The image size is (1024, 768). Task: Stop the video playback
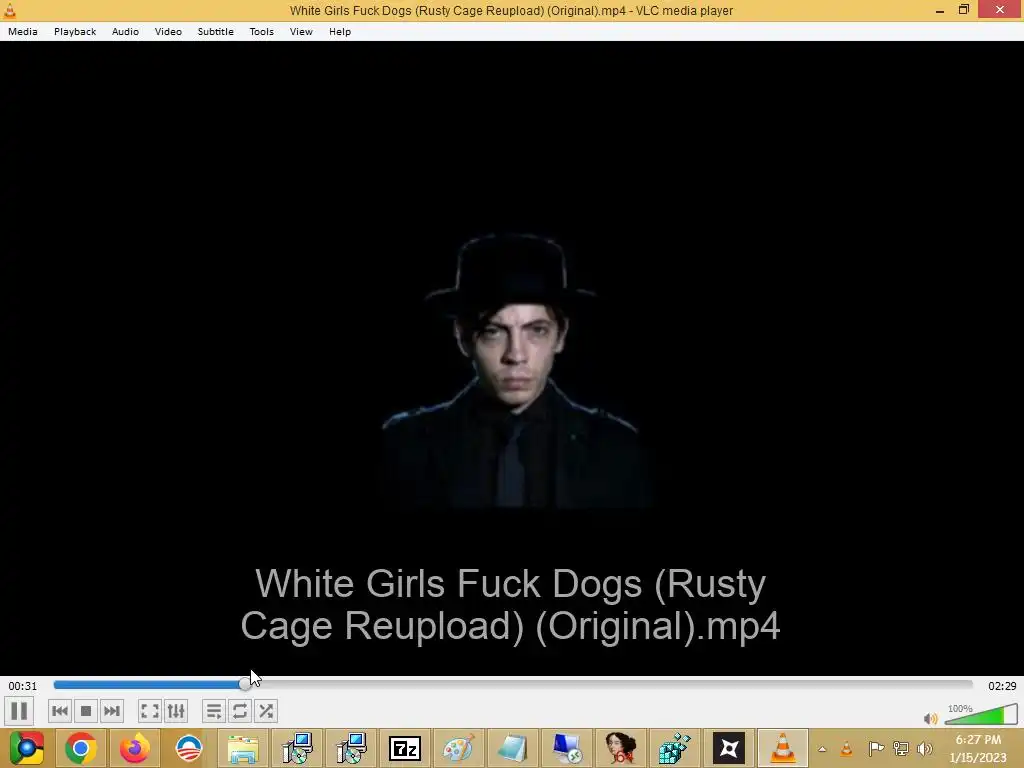click(86, 711)
